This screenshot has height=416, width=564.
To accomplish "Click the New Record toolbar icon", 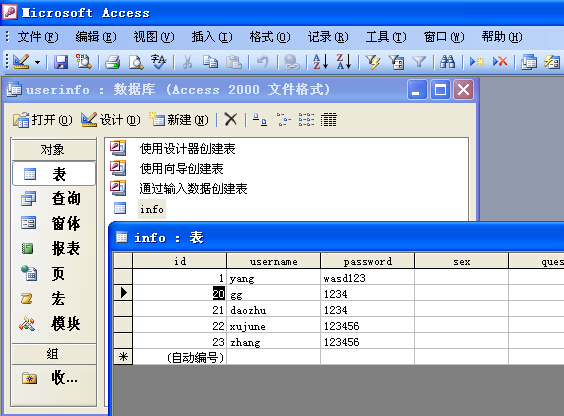I will point(477,62).
